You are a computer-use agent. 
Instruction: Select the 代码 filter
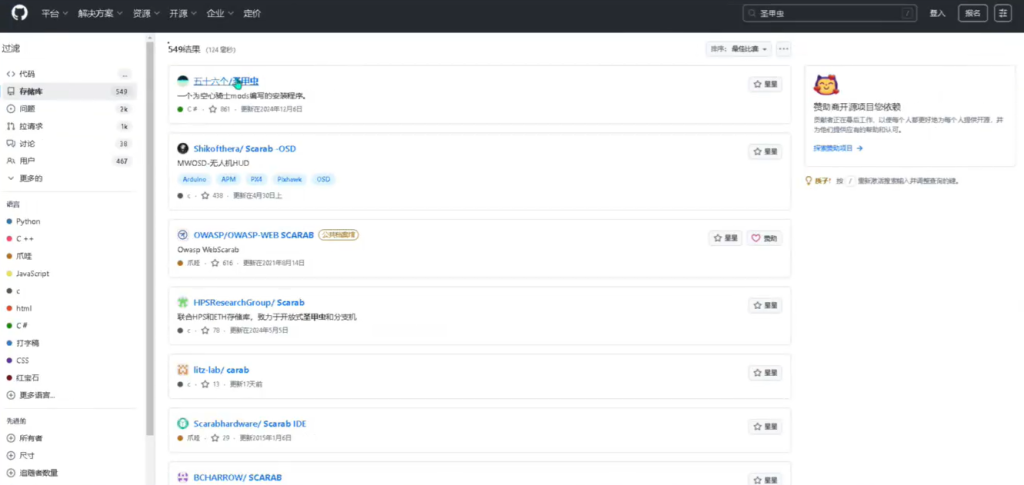69,74
